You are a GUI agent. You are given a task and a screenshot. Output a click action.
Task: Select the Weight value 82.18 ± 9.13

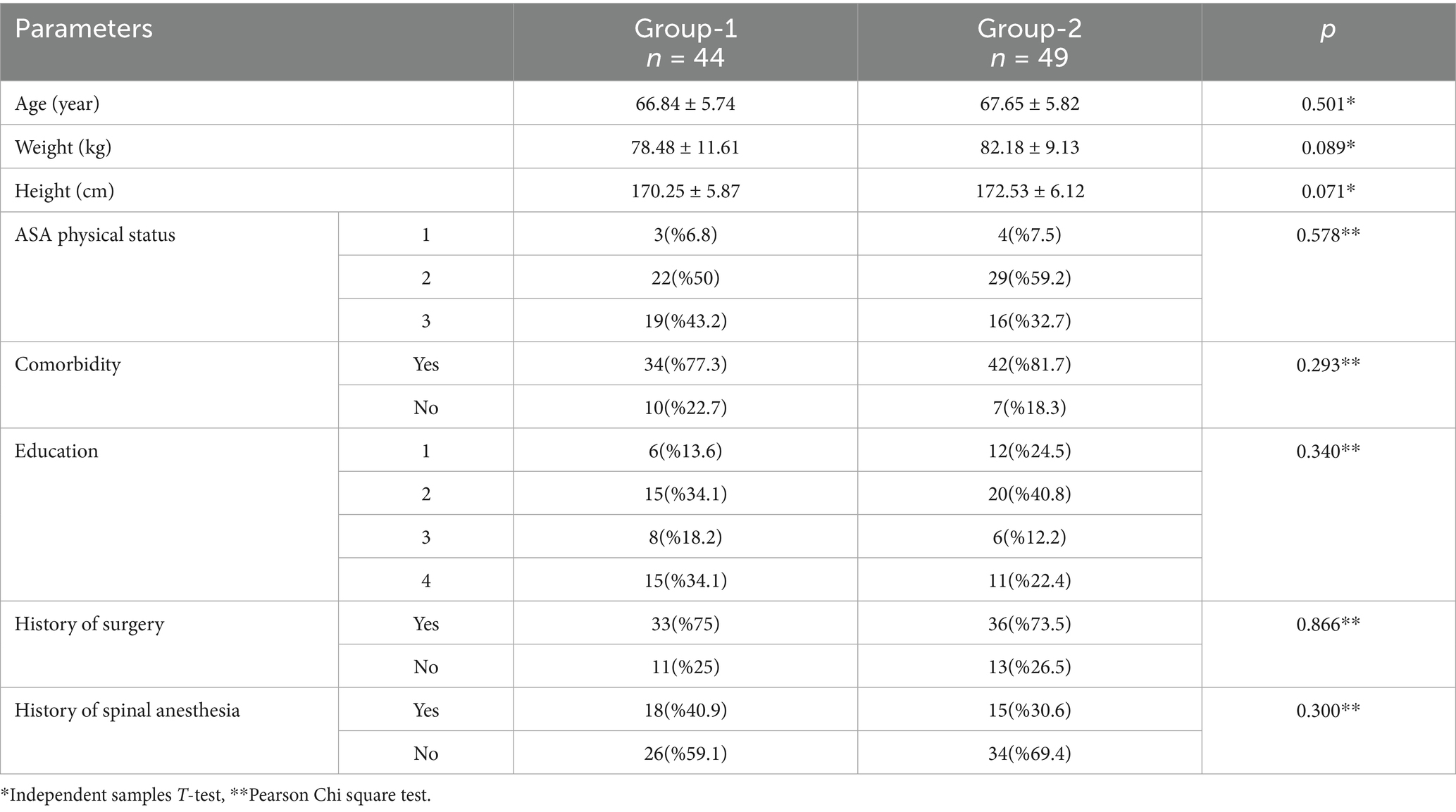pyautogui.click(x=1029, y=148)
